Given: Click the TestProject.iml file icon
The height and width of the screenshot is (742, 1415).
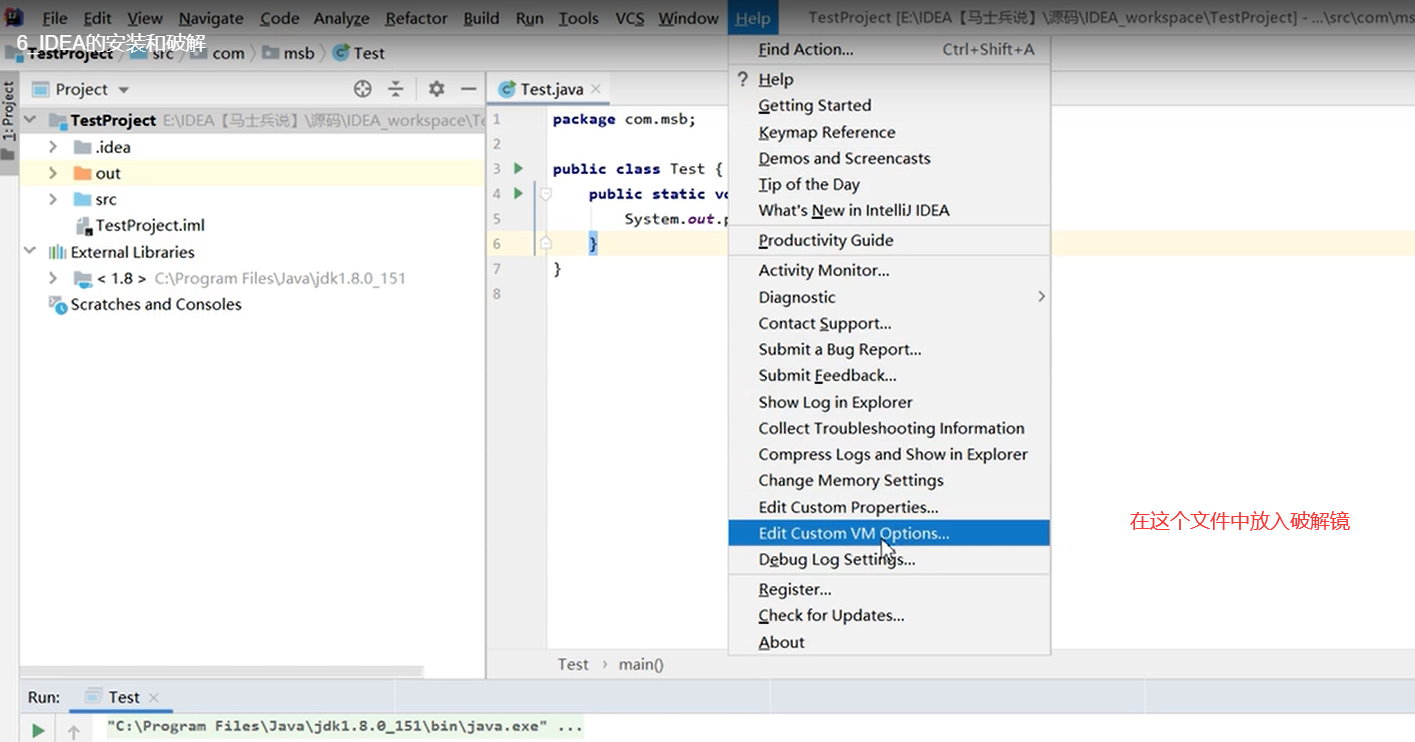Looking at the screenshot, I should tap(83, 225).
